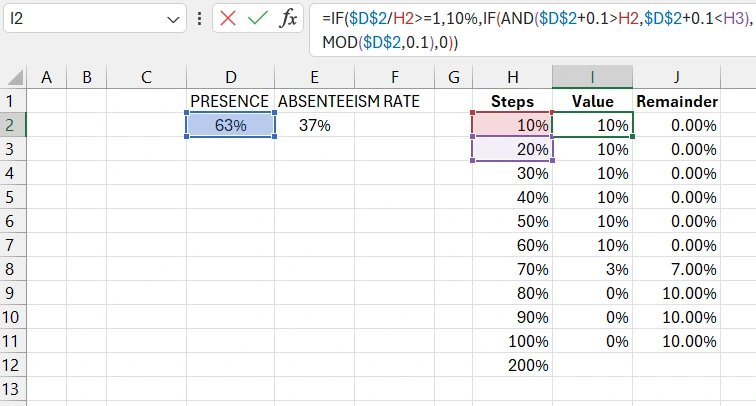
Task: Open the Insert Function fx dialog
Action: click(x=288, y=18)
